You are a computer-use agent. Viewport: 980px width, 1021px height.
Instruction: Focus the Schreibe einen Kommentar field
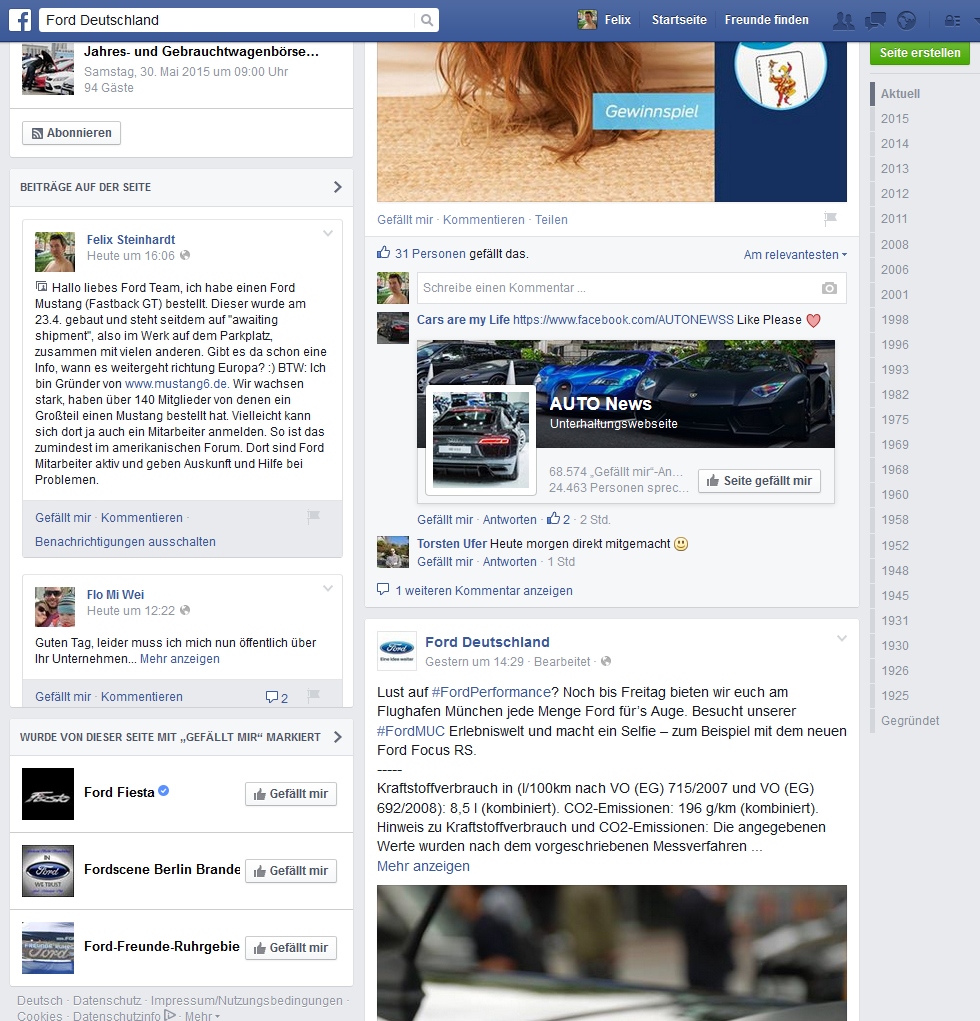pyautogui.click(x=632, y=288)
